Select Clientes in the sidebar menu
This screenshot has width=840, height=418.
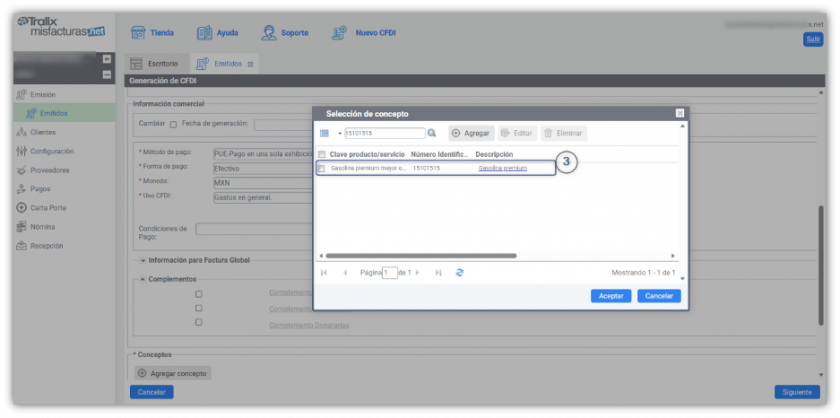coord(43,132)
